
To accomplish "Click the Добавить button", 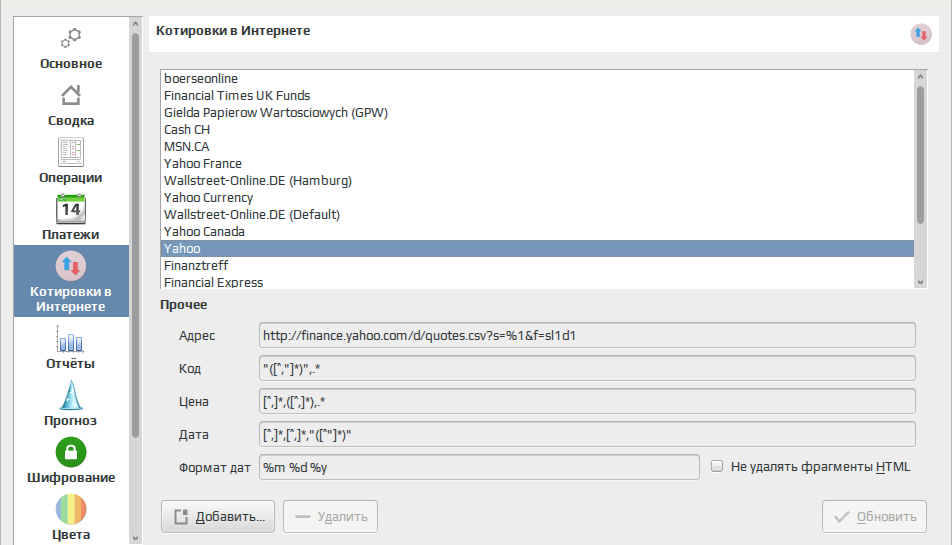I will [218, 516].
